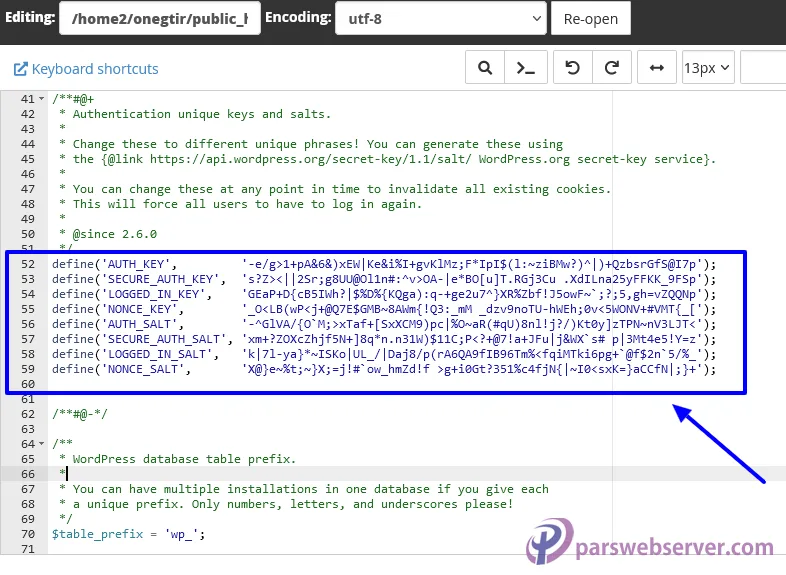Viewport: 786px width, 575px height.
Task: Click 'You can change these at any point' line
Action: [335, 189]
